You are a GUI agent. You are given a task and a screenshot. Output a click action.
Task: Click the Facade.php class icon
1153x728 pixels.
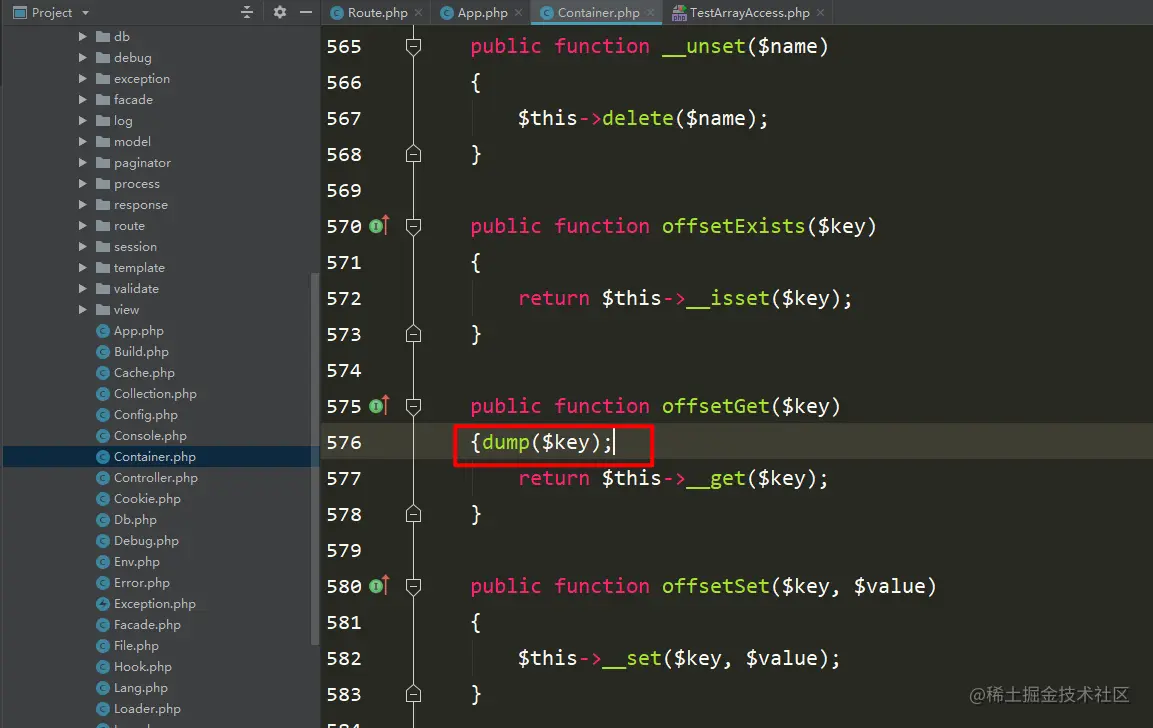tap(103, 624)
